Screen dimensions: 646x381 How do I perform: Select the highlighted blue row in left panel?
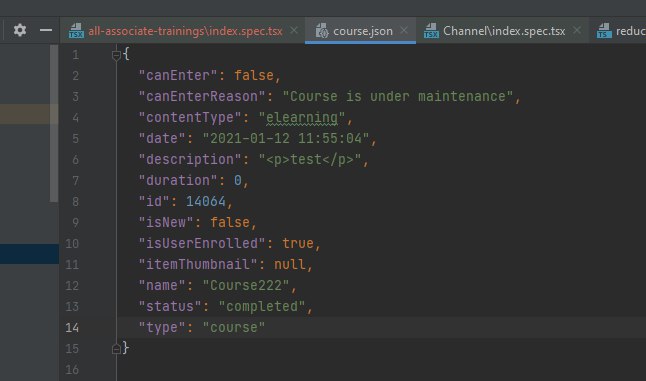29,254
